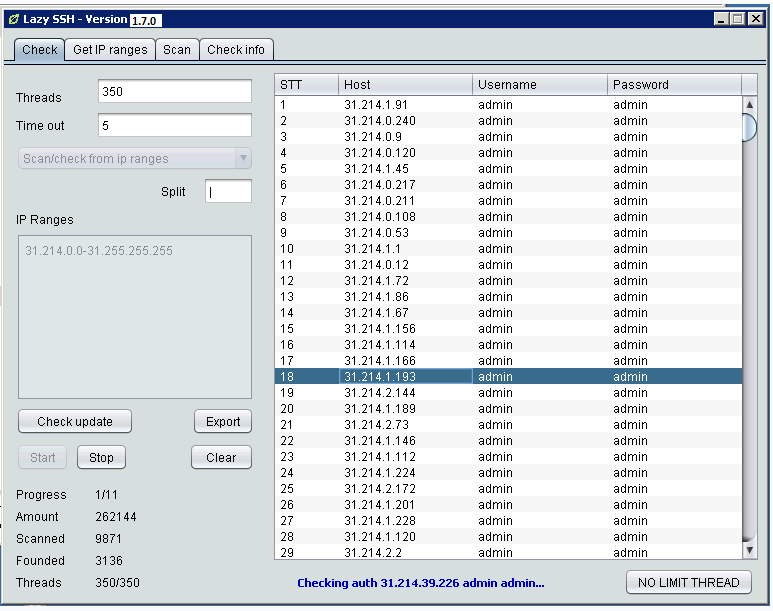Select host row 31.214.2.73
The height and width of the screenshot is (611, 773).
tap(508, 425)
